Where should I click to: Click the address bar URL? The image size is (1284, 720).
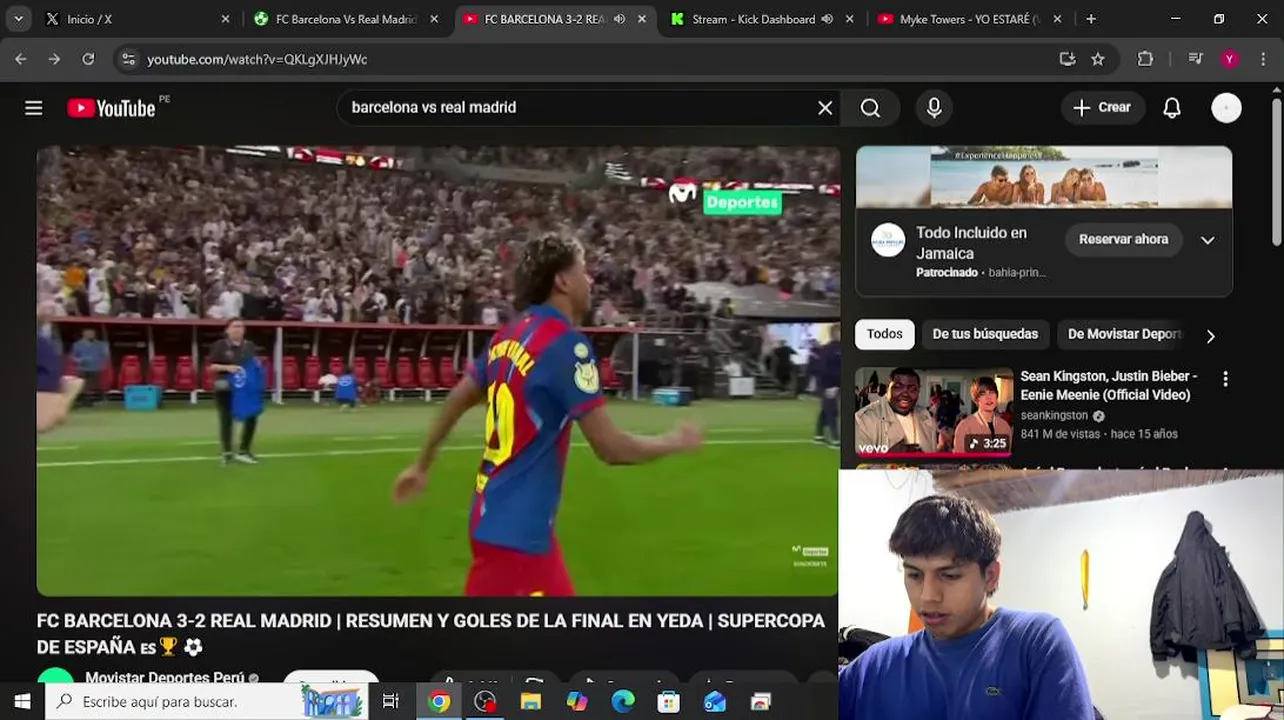pos(257,59)
